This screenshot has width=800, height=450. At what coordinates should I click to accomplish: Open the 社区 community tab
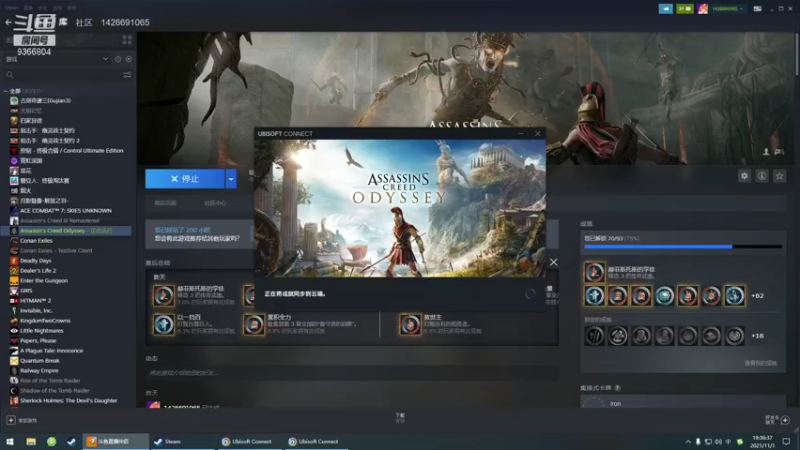click(x=84, y=22)
